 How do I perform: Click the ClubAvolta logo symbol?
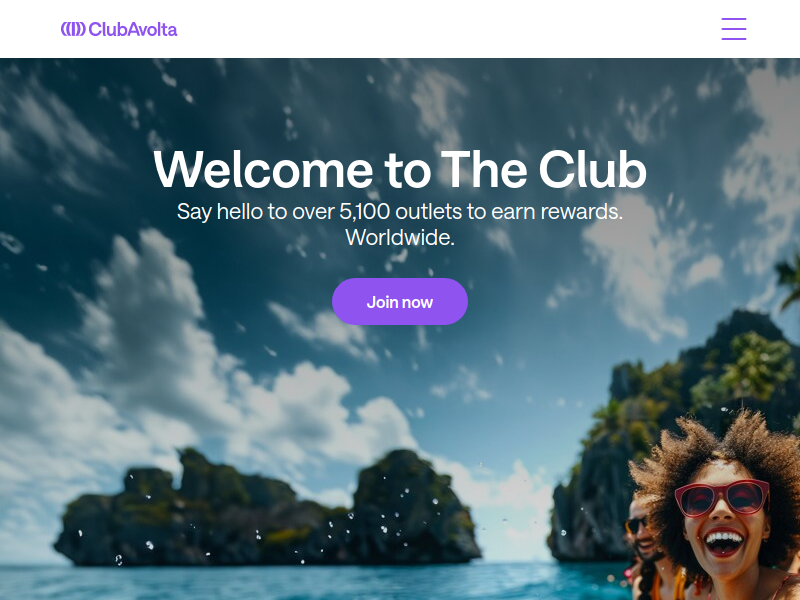coord(73,29)
